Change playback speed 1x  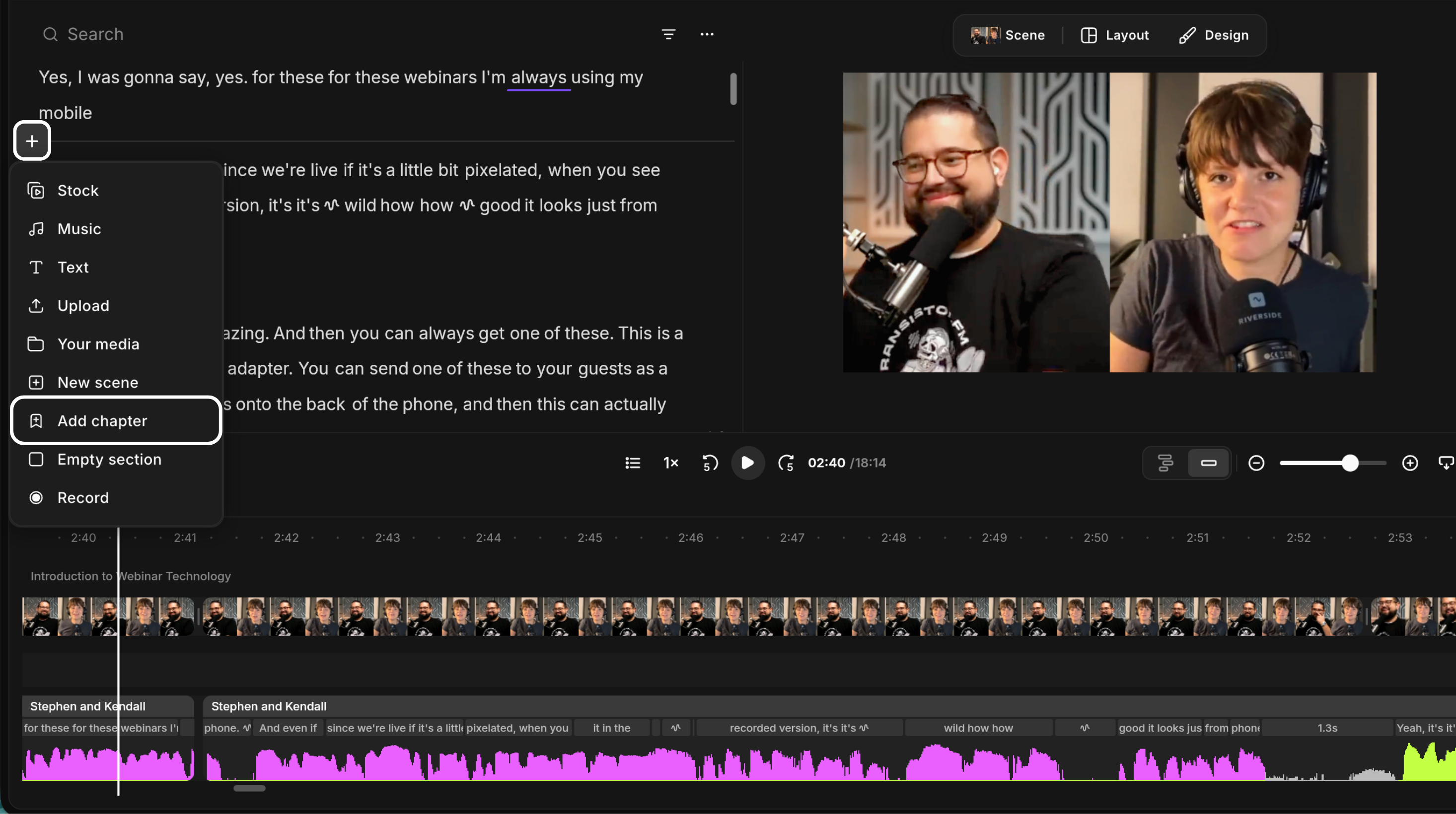click(x=671, y=463)
